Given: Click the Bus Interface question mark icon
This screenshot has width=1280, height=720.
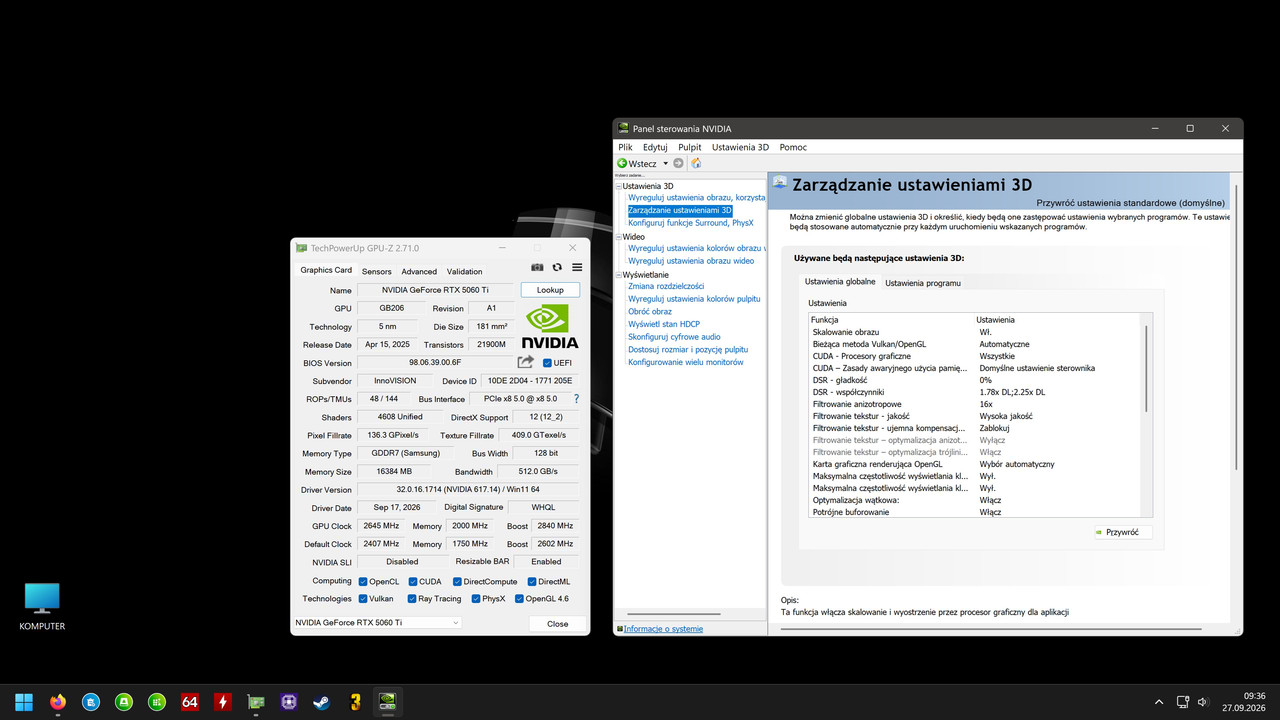Looking at the screenshot, I should point(576,399).
